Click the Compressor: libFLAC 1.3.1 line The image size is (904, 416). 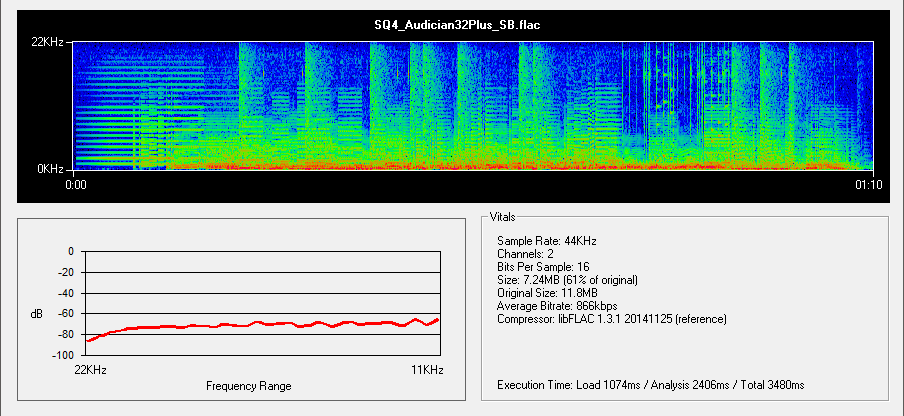pos(611,319)
